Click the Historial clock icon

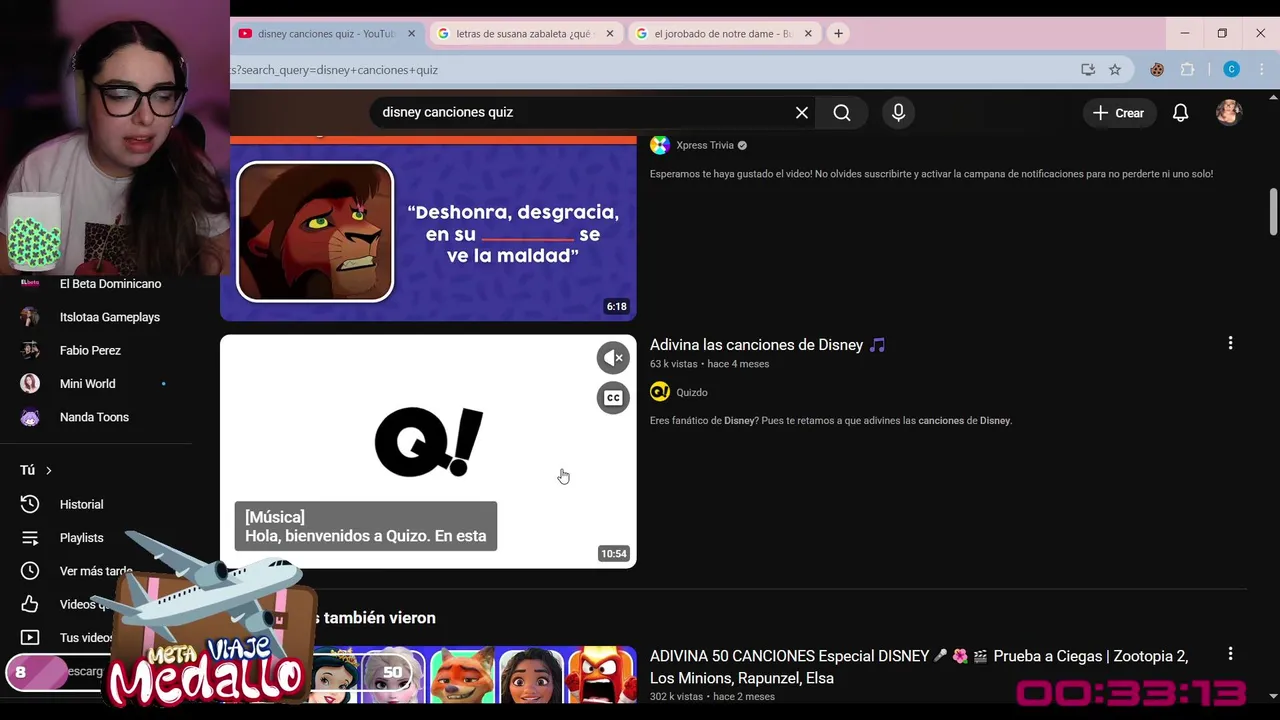(30, 505)
